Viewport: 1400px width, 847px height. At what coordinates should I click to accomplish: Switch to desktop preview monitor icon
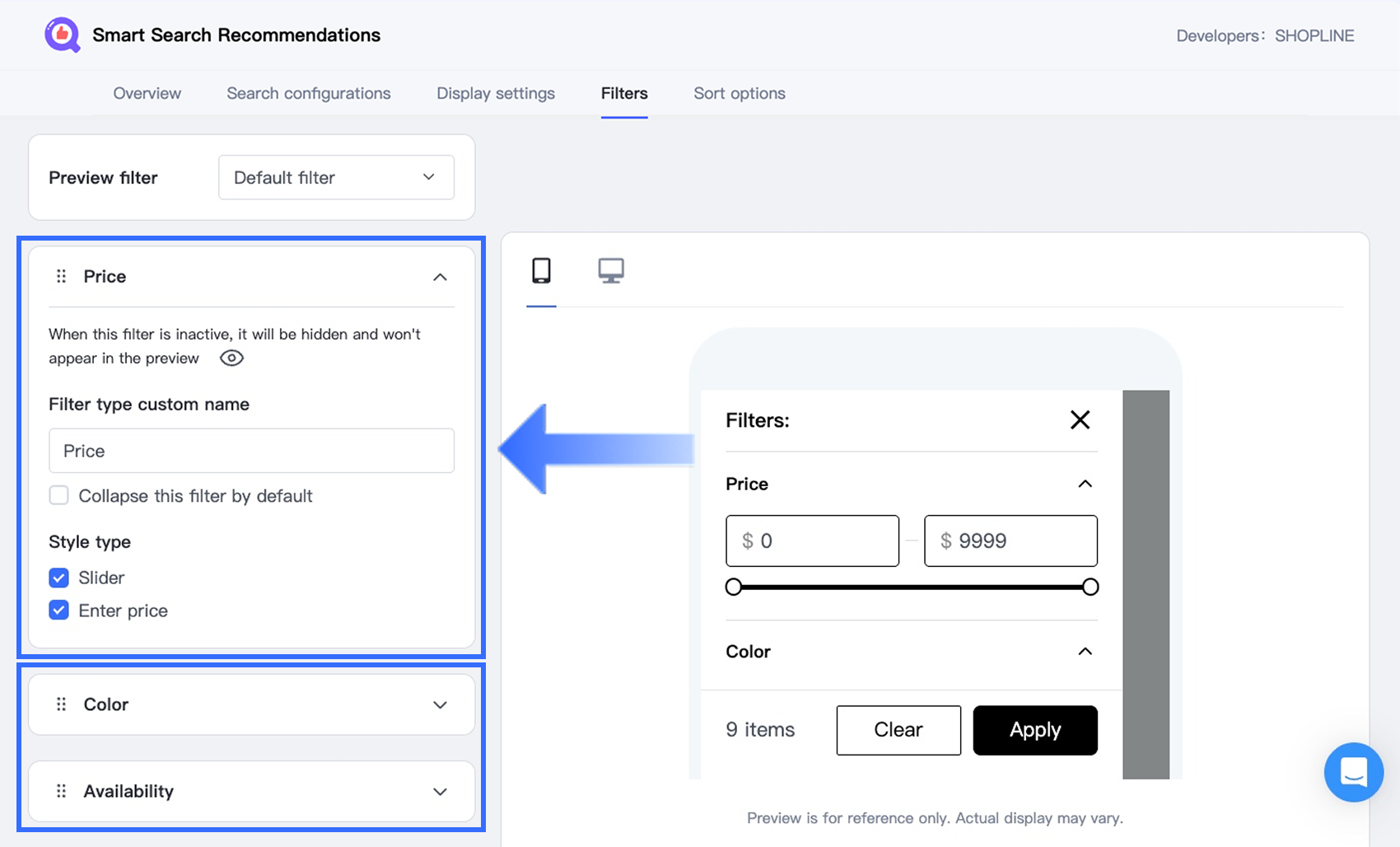coord(611,271)
